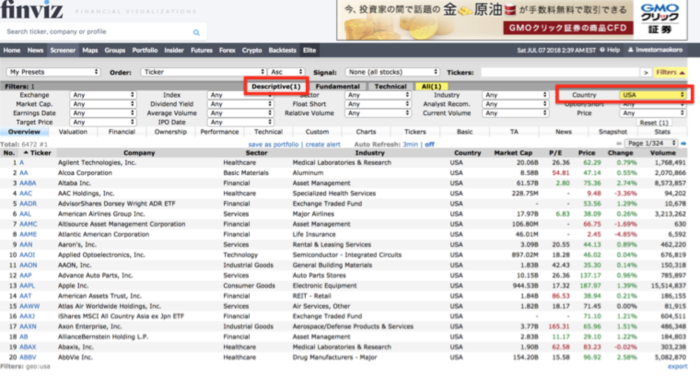Open the Dividend Yield filter dropdown

tap(240, 104)
